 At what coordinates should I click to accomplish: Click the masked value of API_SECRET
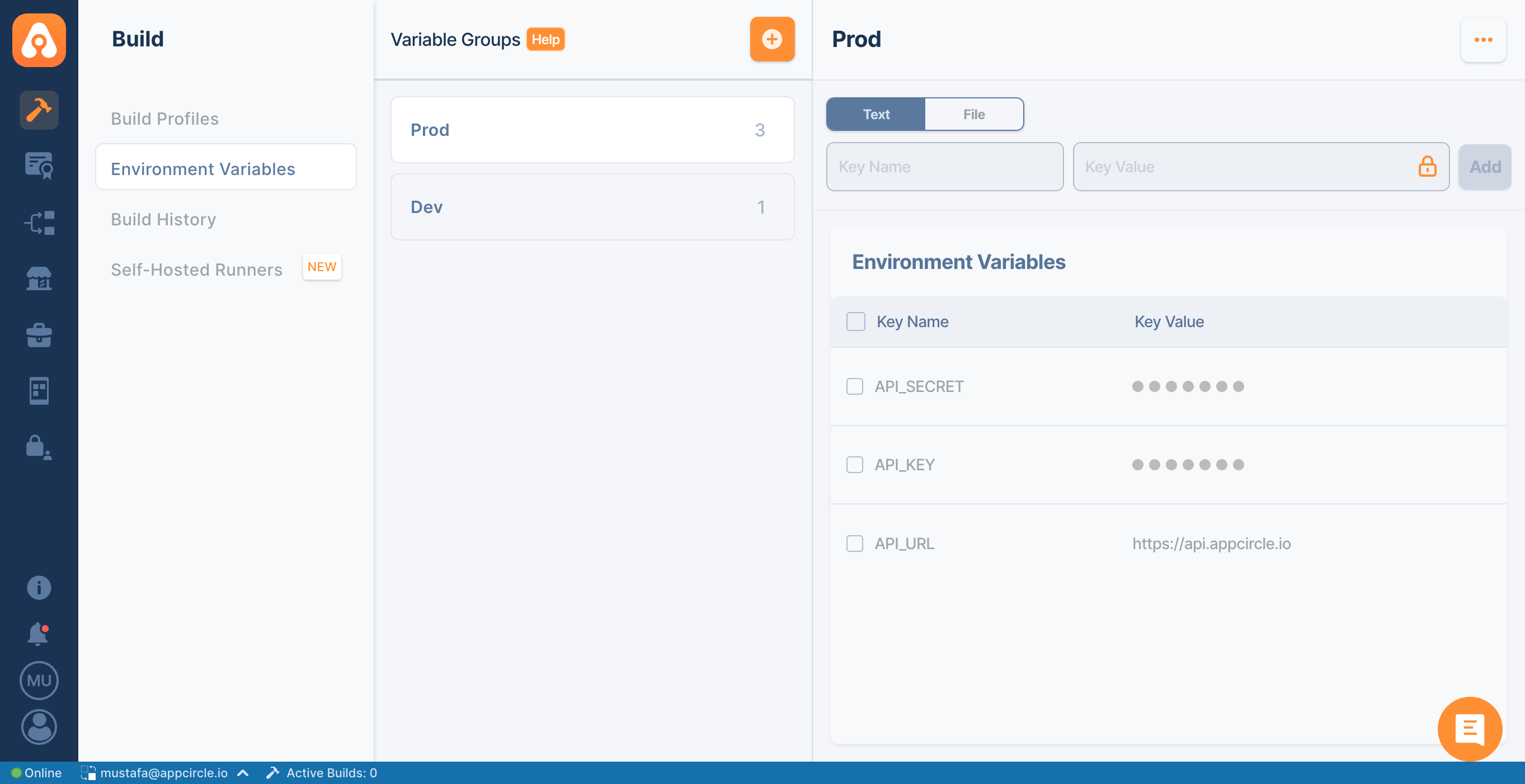coord(1188,386)
